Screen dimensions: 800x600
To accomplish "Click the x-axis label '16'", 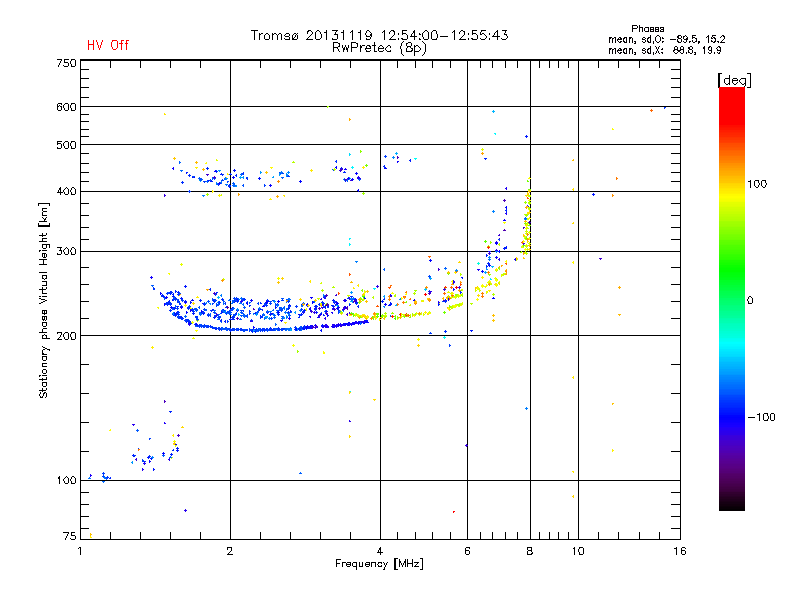I will pyautogui.click(x=680, y=551).
